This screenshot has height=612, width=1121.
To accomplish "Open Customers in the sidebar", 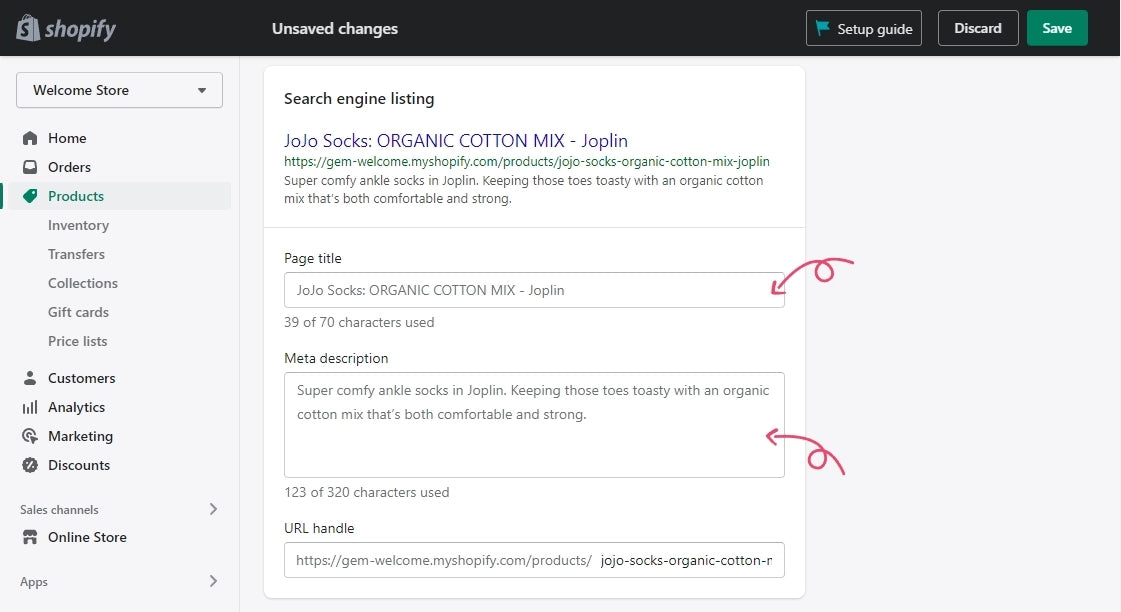I will (x=82, y=378).
